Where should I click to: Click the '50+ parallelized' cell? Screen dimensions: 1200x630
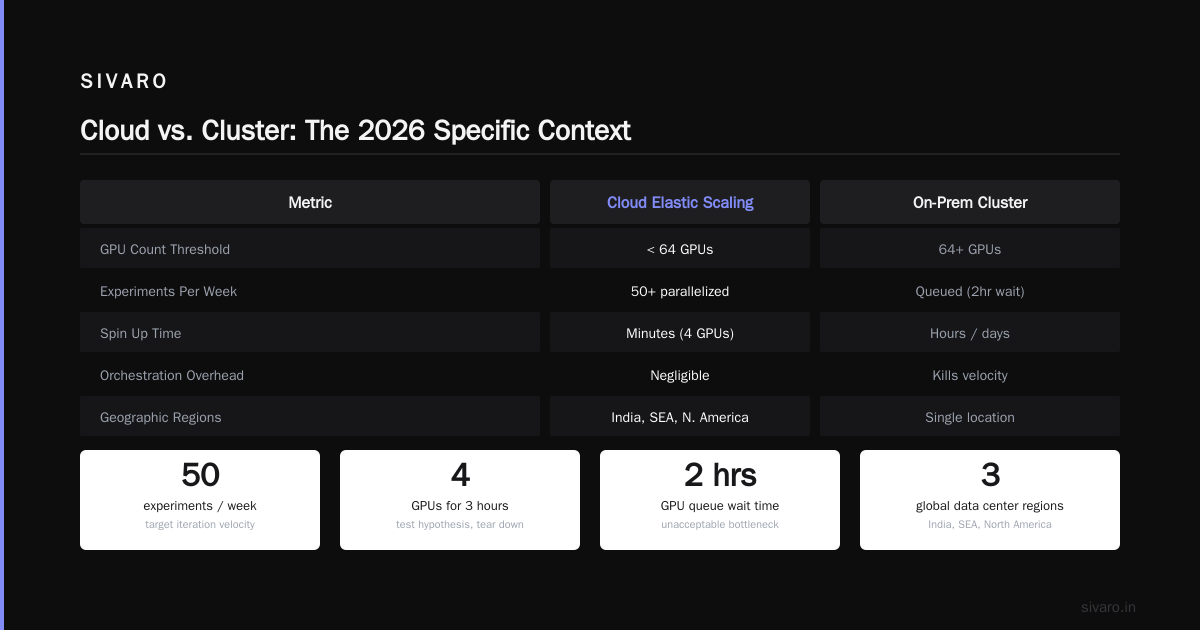click(680, 291)
